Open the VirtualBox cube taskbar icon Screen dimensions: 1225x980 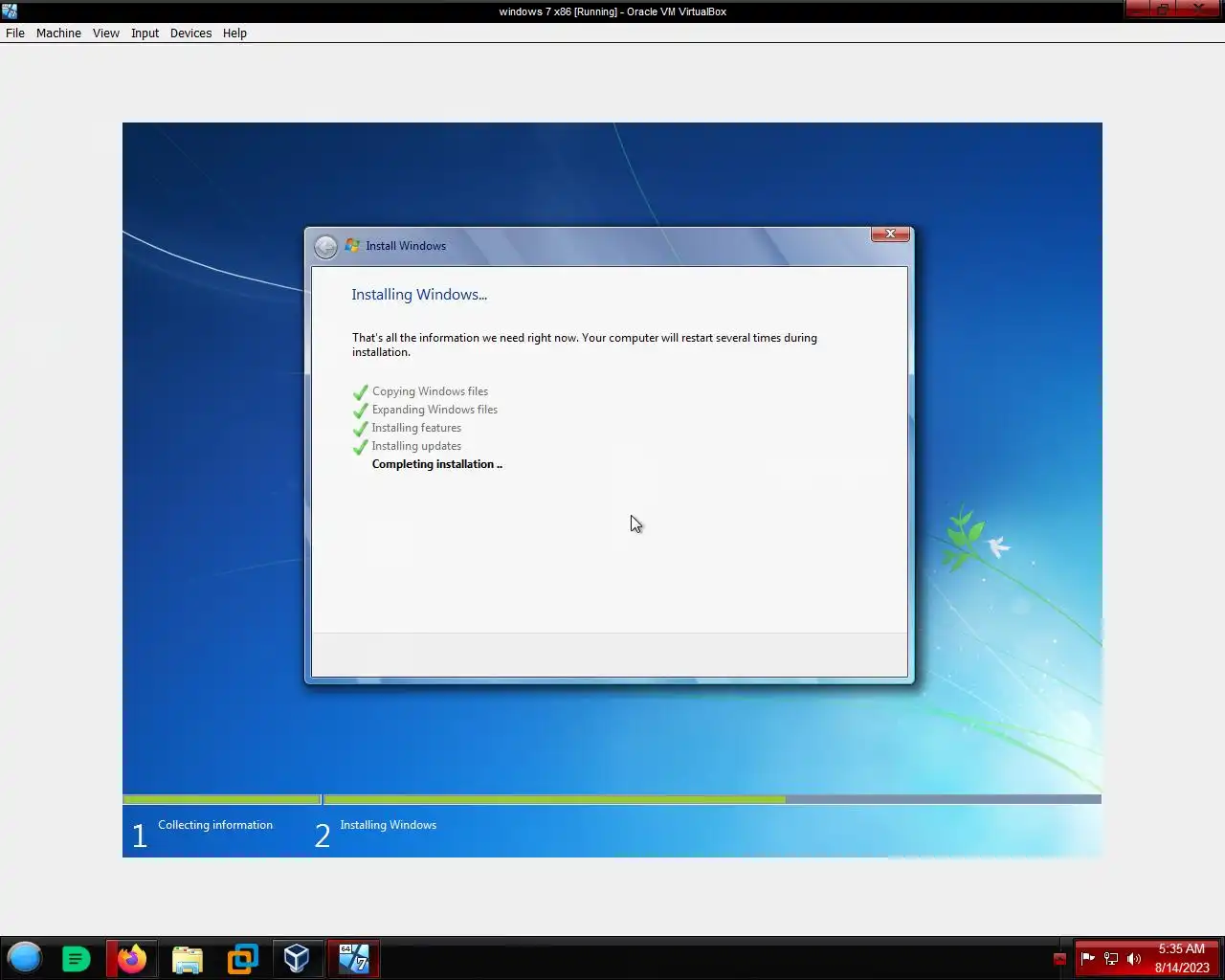[x=297, y=959]
